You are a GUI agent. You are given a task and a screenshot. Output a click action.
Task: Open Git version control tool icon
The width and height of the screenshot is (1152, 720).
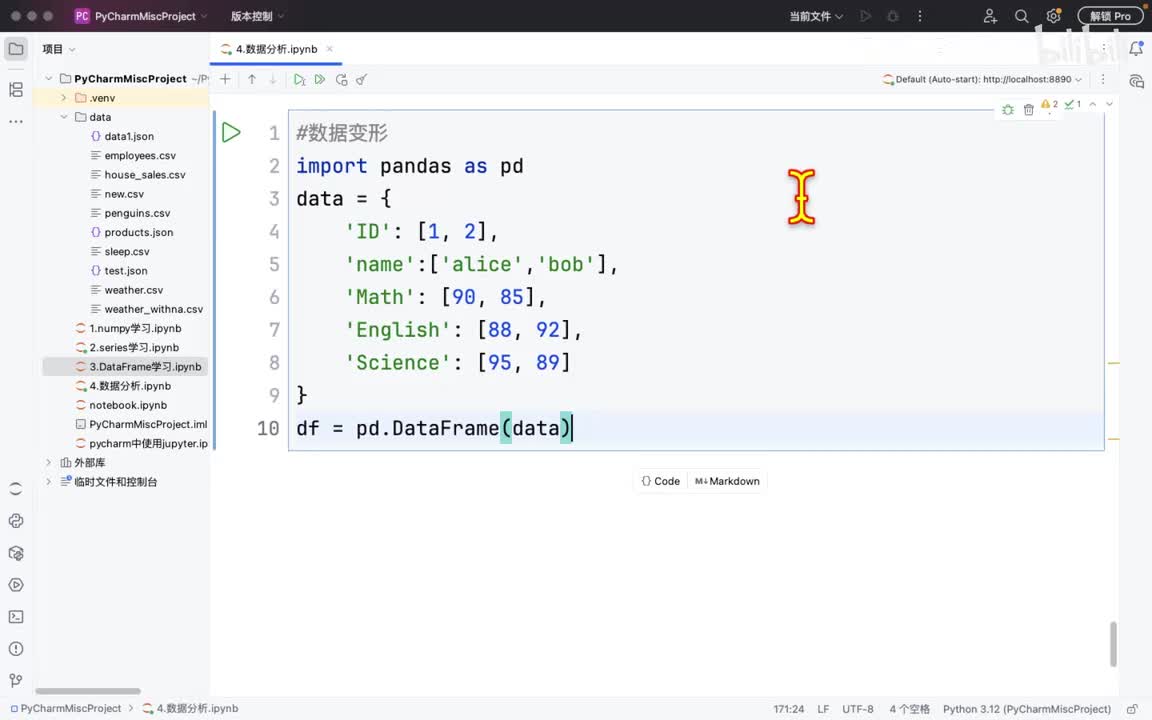pyautogui.click(x=15, y=680)
